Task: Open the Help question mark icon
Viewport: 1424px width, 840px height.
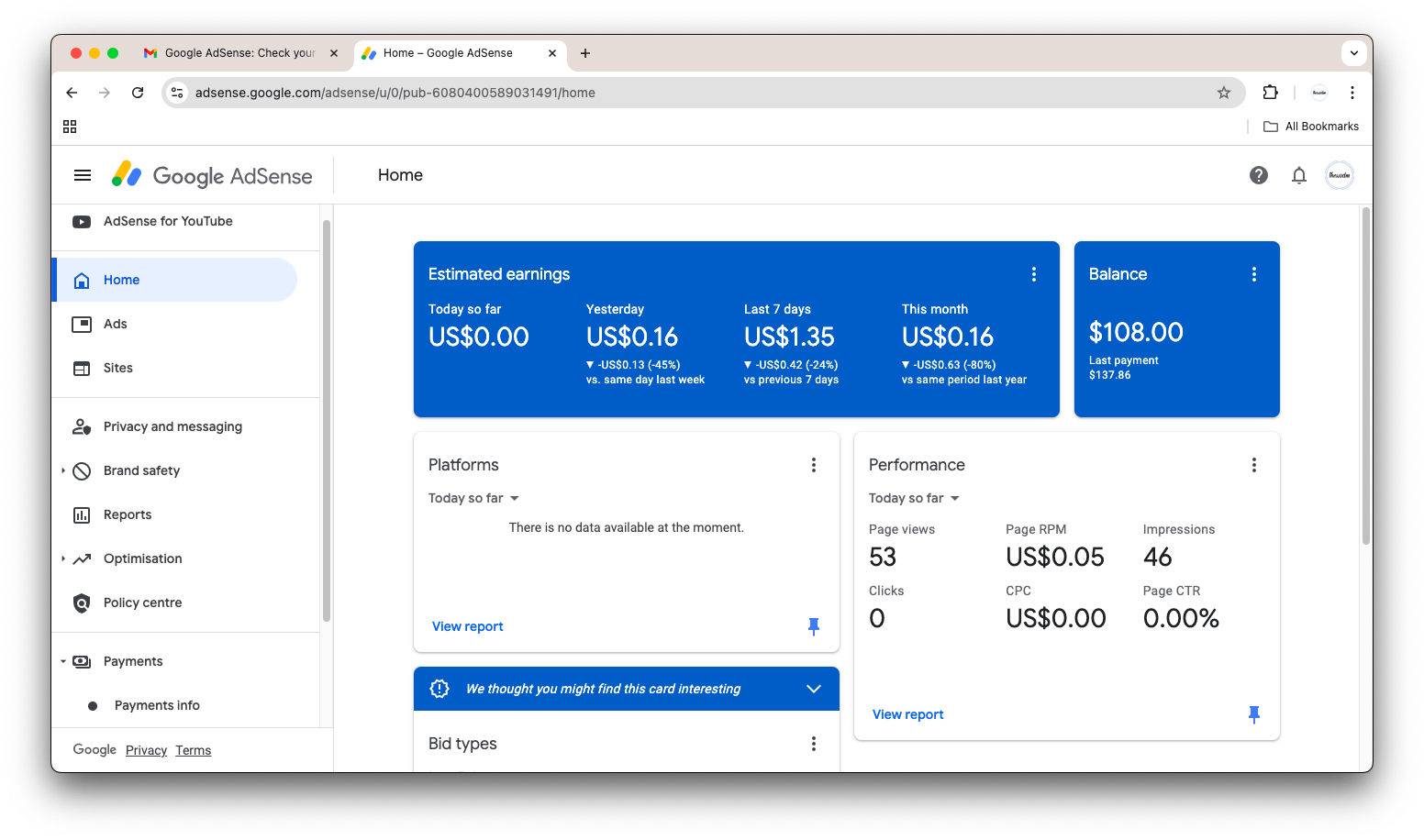Action: tap(1259, 175)
